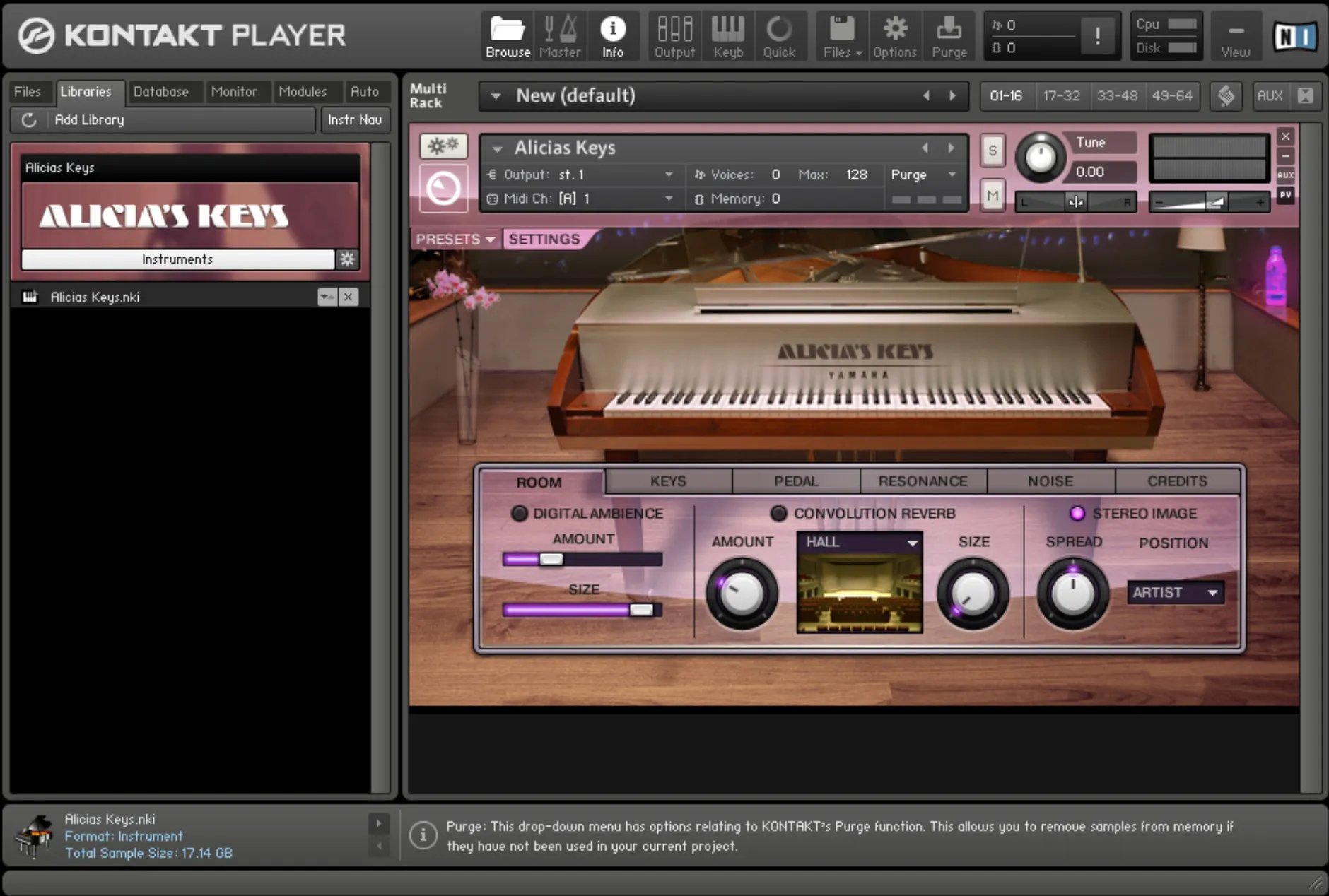Close the Alicias Keys.nki list entry
Viewport: 1329px width, 896px height.
coord(348,297)
